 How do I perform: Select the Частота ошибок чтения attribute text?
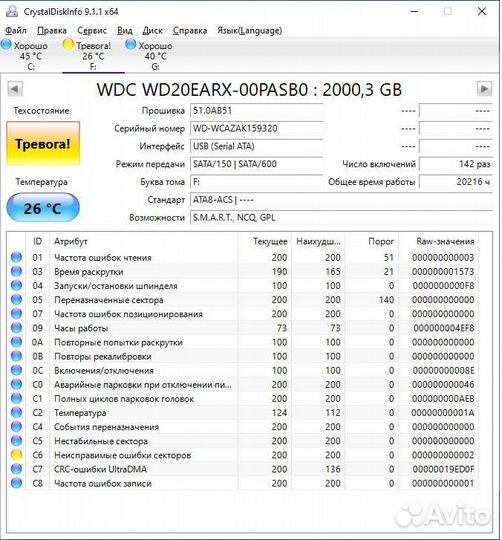point(103,258)
